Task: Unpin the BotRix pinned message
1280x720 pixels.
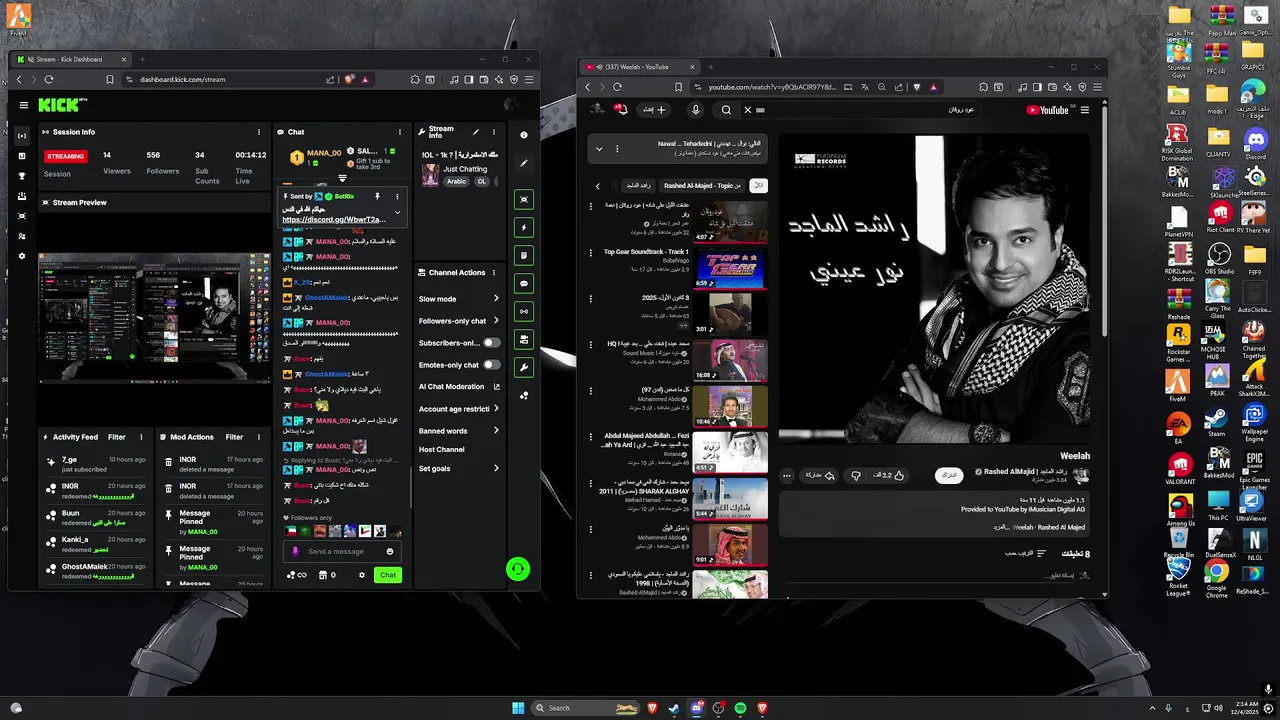Action: click(377, 196)
